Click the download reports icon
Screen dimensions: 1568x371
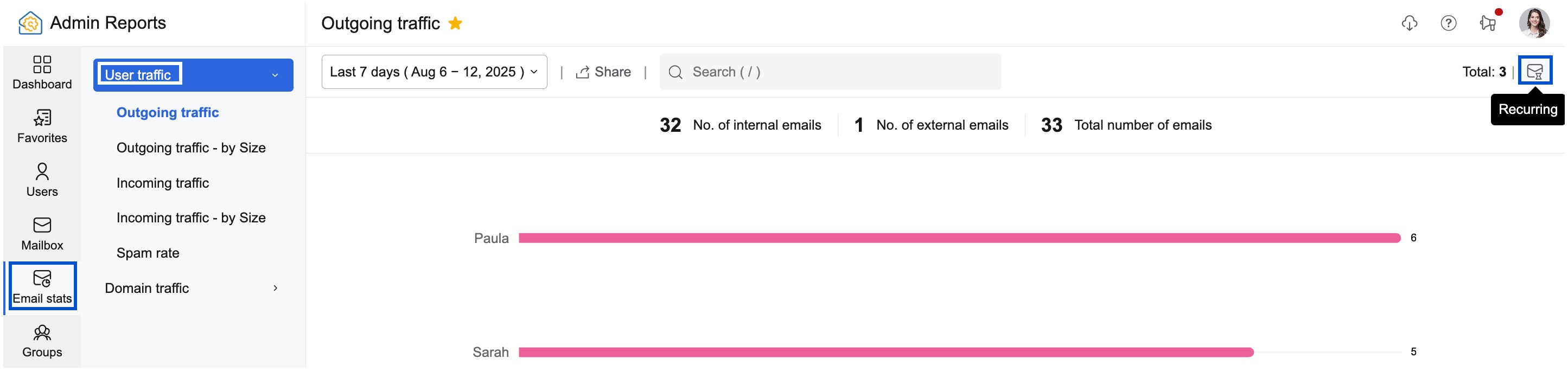(1410, 23)
